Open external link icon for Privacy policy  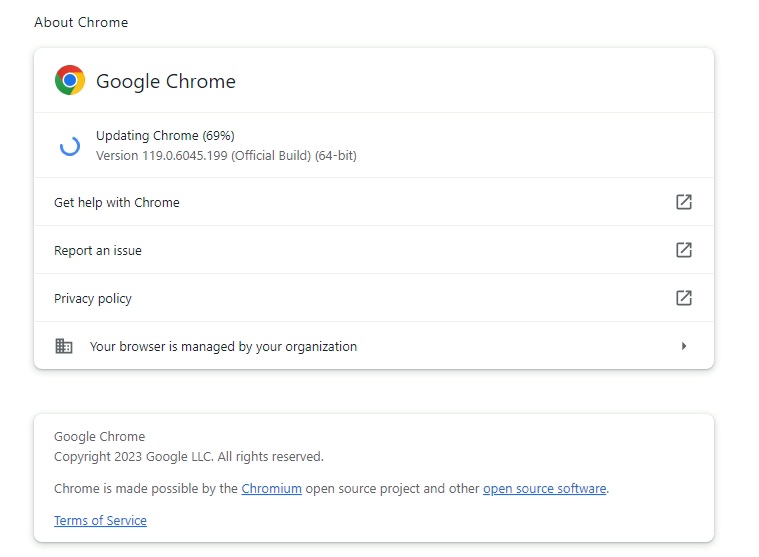click(x=683, y=298)
